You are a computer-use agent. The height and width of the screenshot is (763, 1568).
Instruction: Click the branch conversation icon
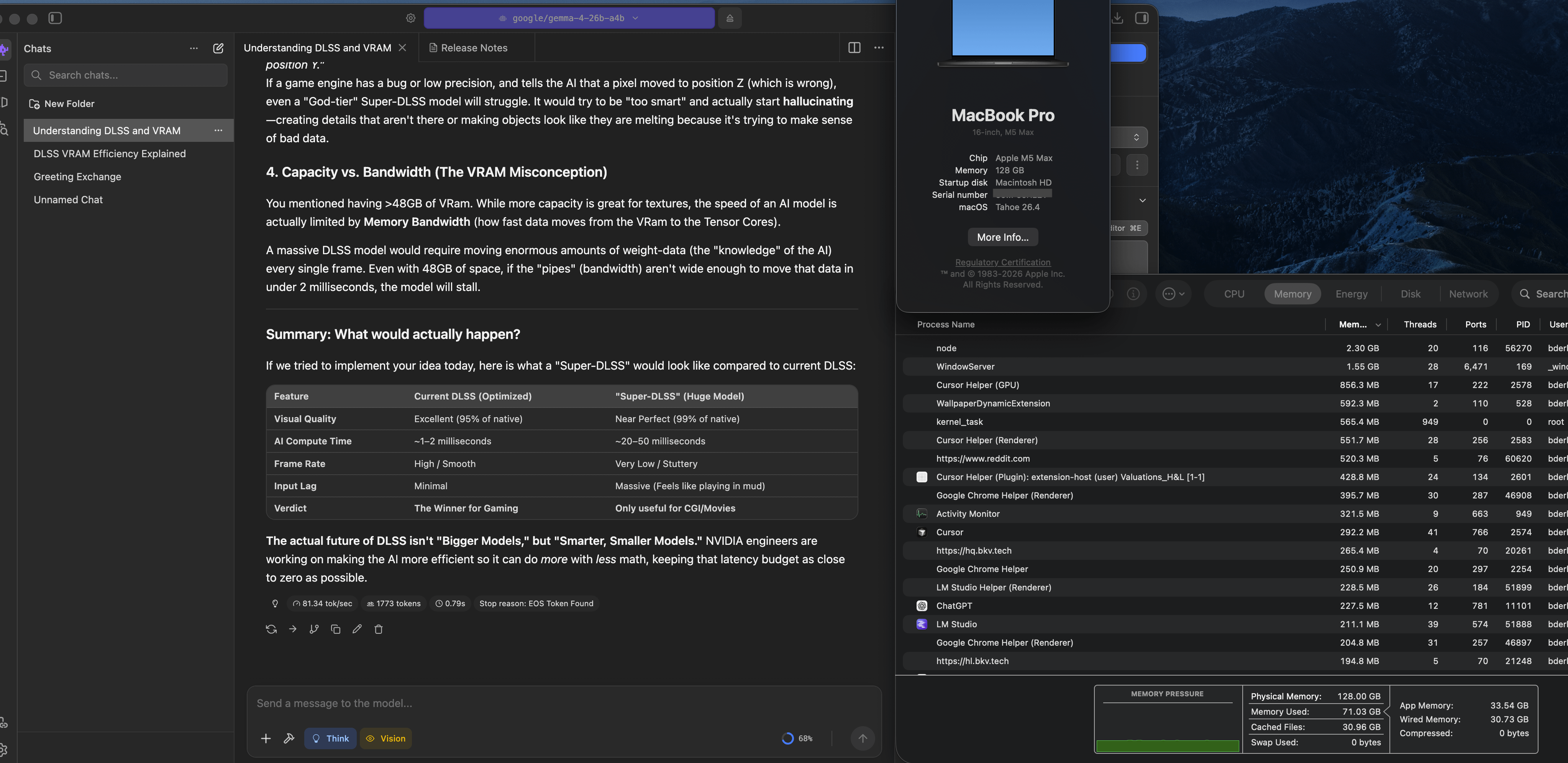tap(314, 629)
